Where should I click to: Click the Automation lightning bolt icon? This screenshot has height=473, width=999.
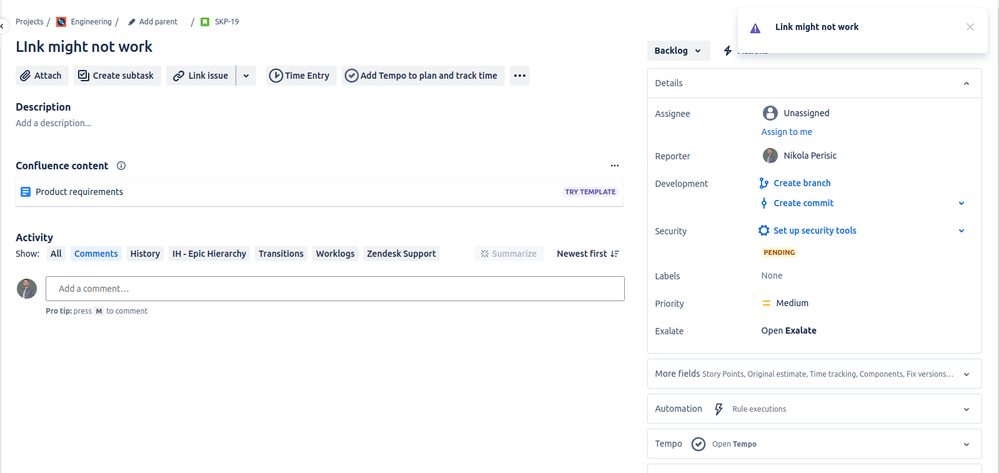pos(718,409)
